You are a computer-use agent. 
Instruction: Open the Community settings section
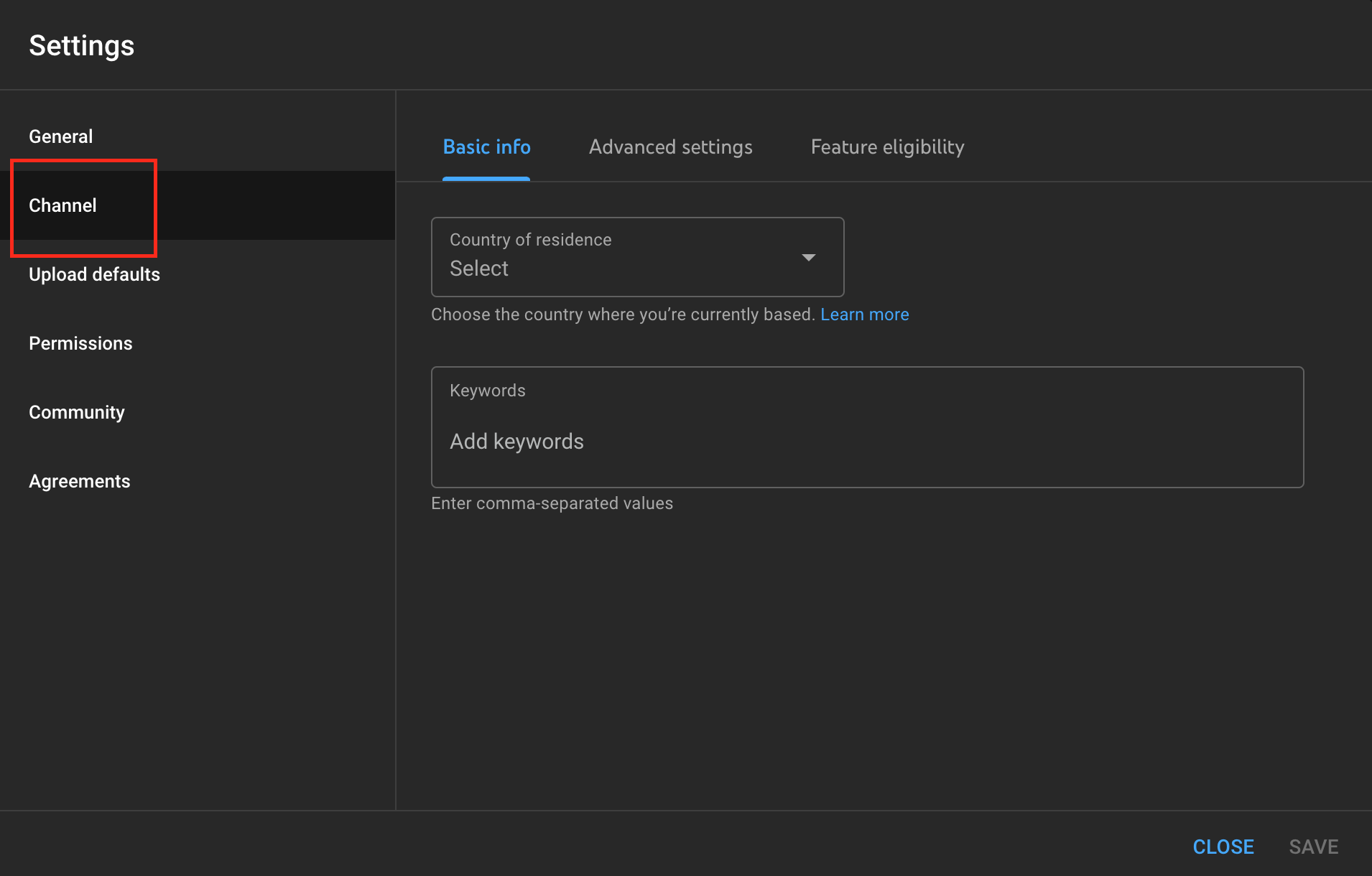tap(198, 412)
